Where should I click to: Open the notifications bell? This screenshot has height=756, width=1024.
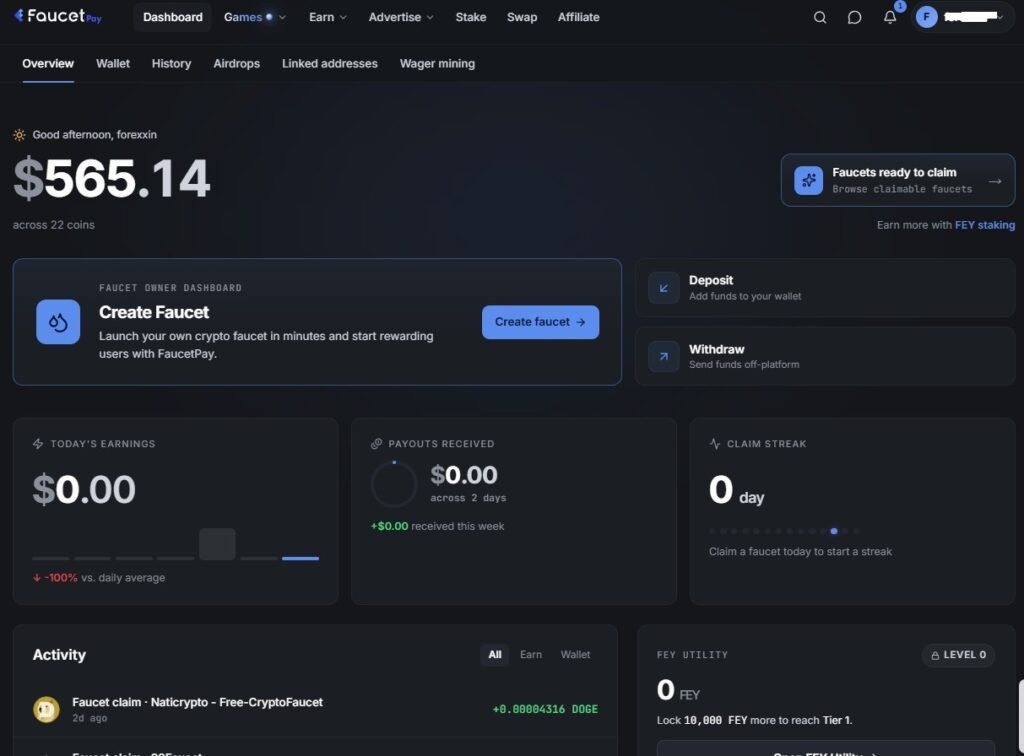coord(889,18)
